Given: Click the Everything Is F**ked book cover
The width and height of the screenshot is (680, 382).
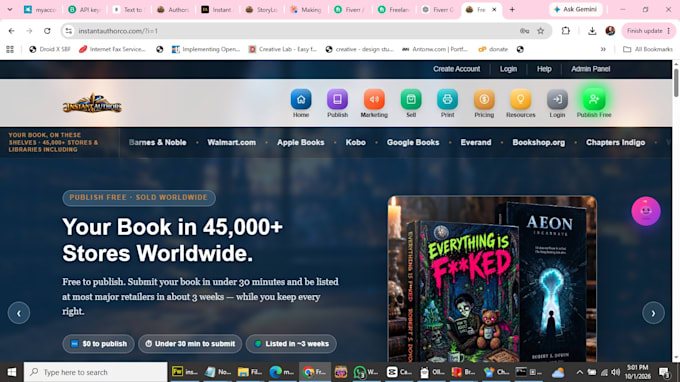Looking at the screenshot, I should click(x=462, y=291).
